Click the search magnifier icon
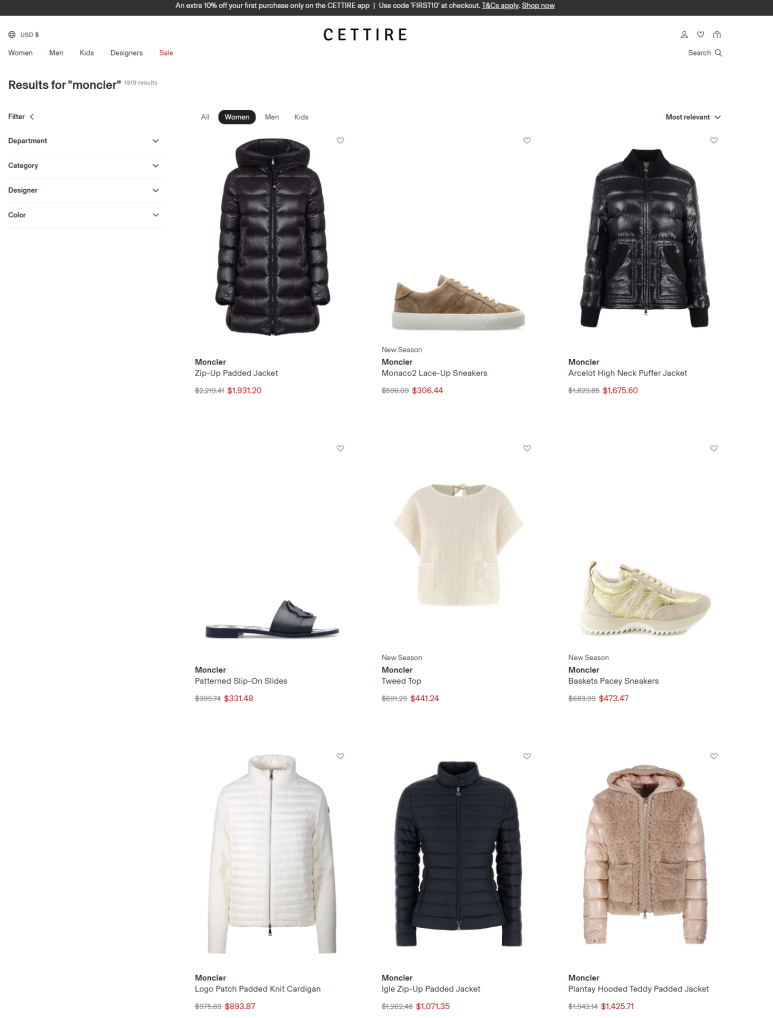The width and height of the screenshot is (773, 1018). point(718,53)
